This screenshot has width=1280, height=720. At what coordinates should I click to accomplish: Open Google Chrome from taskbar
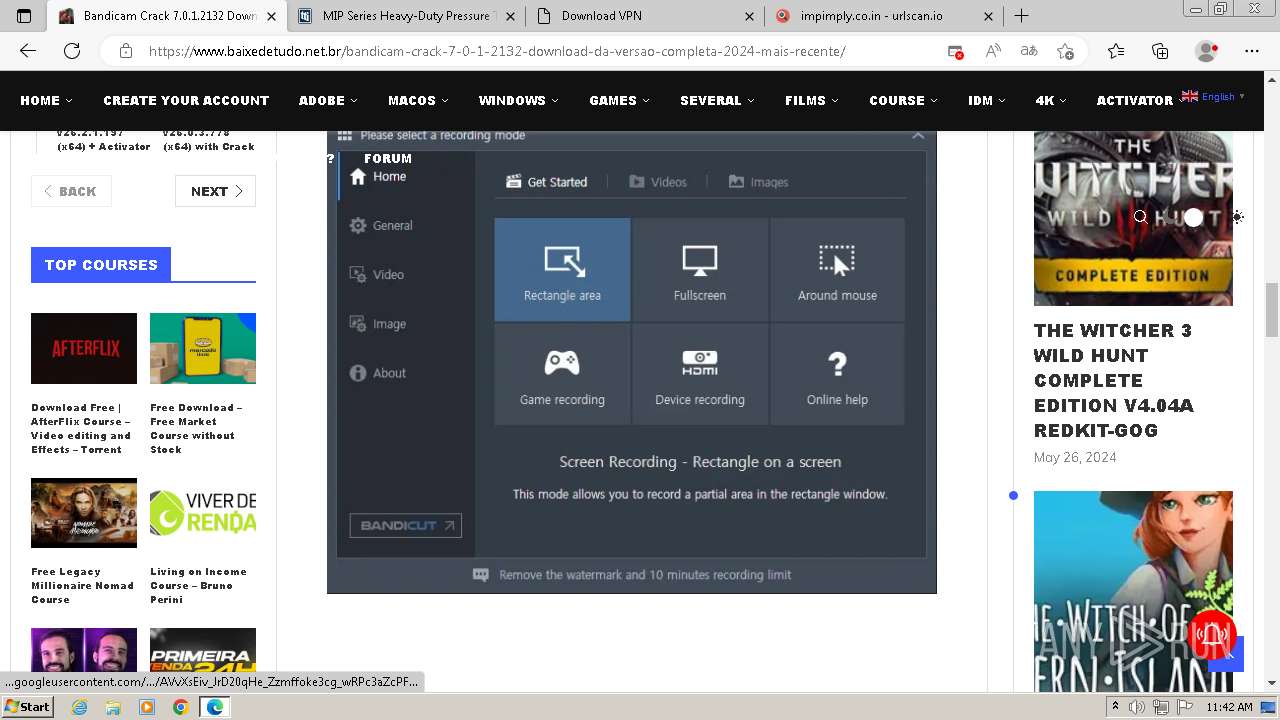pyautogui.click(x=180, y=707)
